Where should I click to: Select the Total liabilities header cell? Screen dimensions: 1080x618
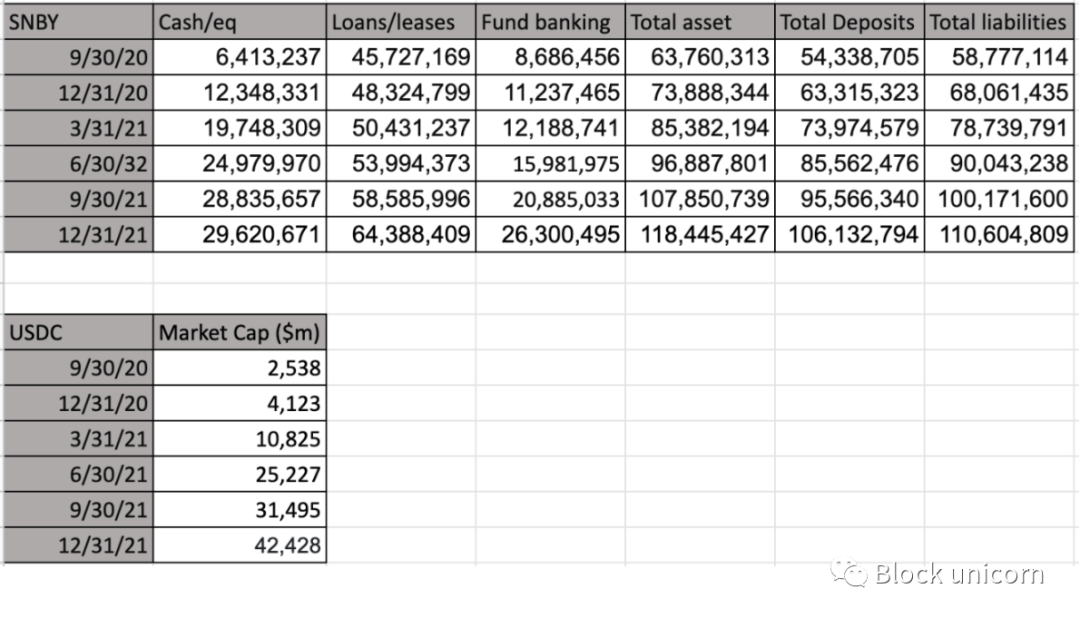click(999, 22)
